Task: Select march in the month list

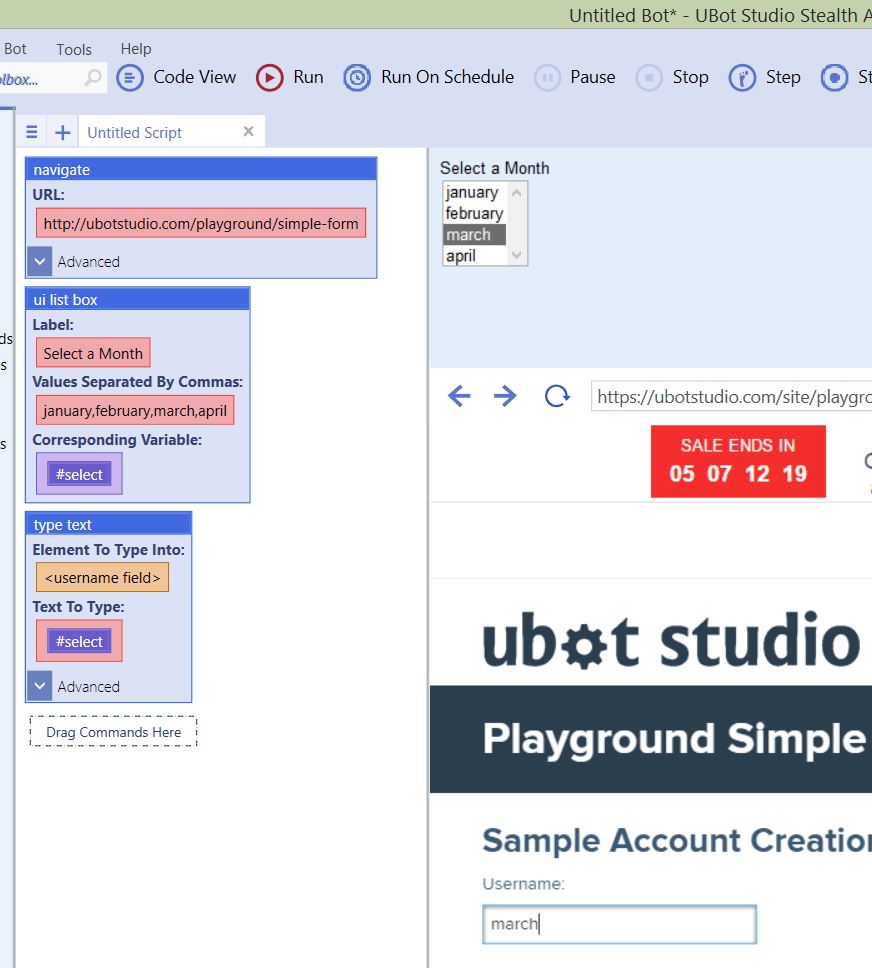Action: [474, 235]
